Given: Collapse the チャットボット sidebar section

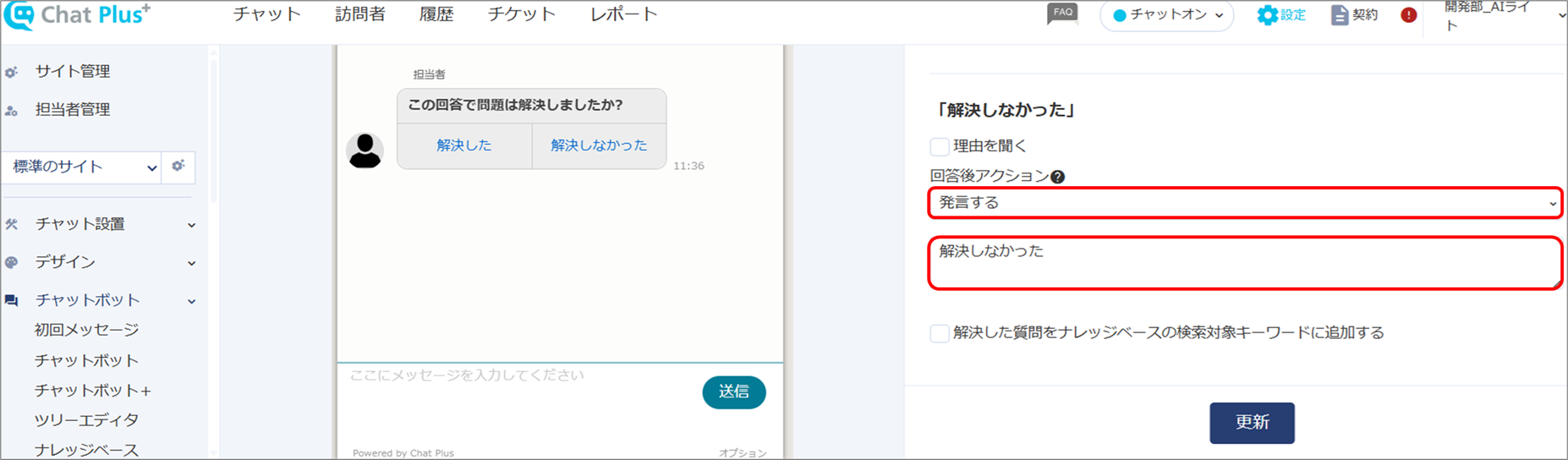Looking at the screenshot, I should click(192, 301).
